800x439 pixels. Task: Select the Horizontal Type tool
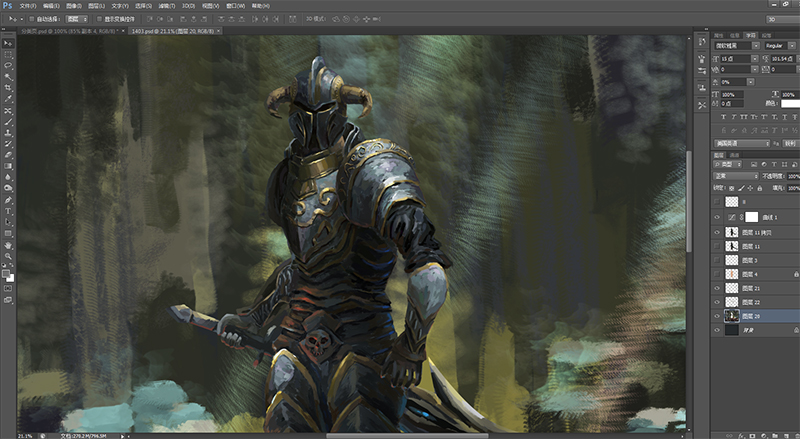point(8,211)
